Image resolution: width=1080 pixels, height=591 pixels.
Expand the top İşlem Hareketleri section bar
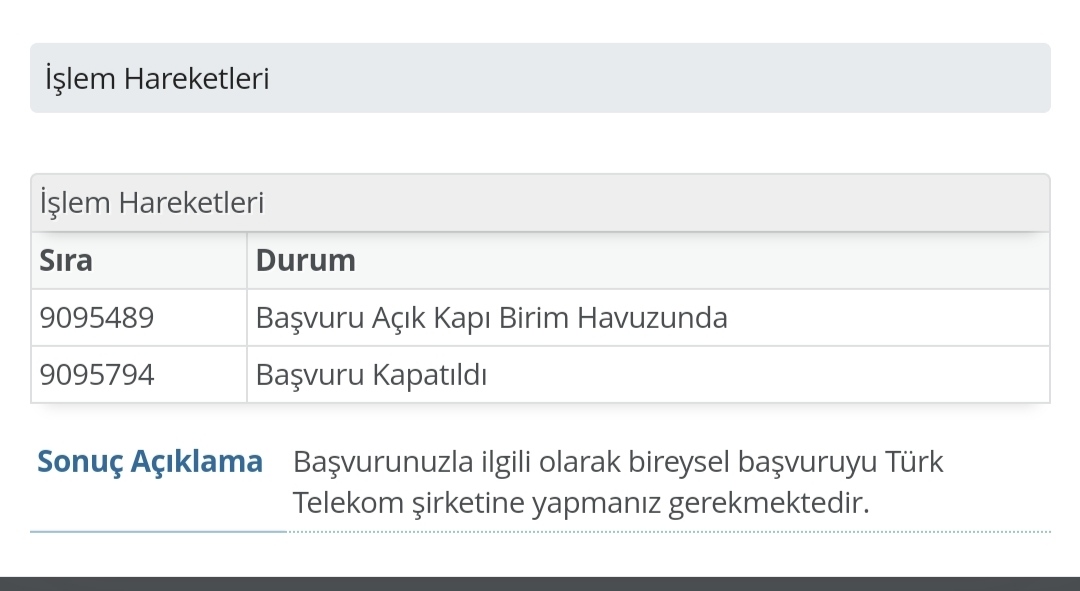pyautogui.click(x=540, y=78)
